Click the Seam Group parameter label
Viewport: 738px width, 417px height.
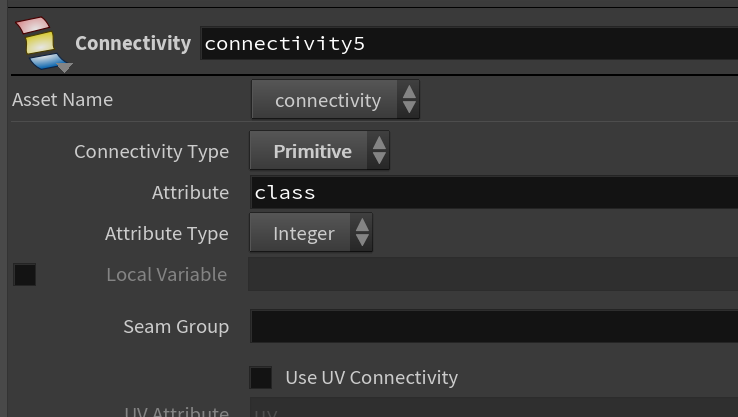click(x=176, y=327)
